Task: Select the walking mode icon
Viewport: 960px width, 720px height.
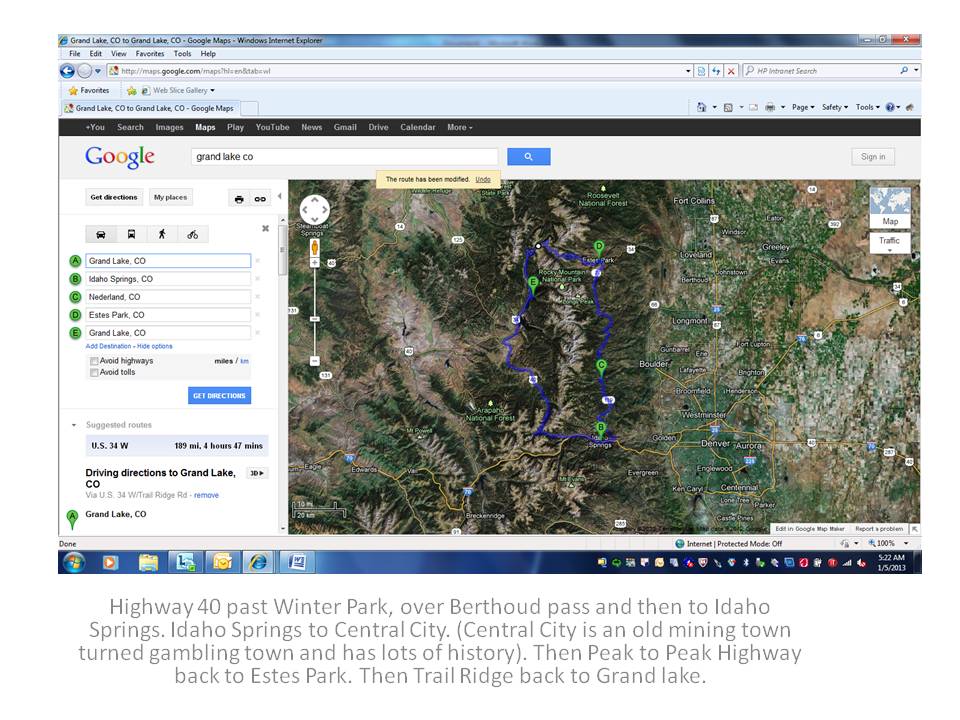Action: [162, 234]
